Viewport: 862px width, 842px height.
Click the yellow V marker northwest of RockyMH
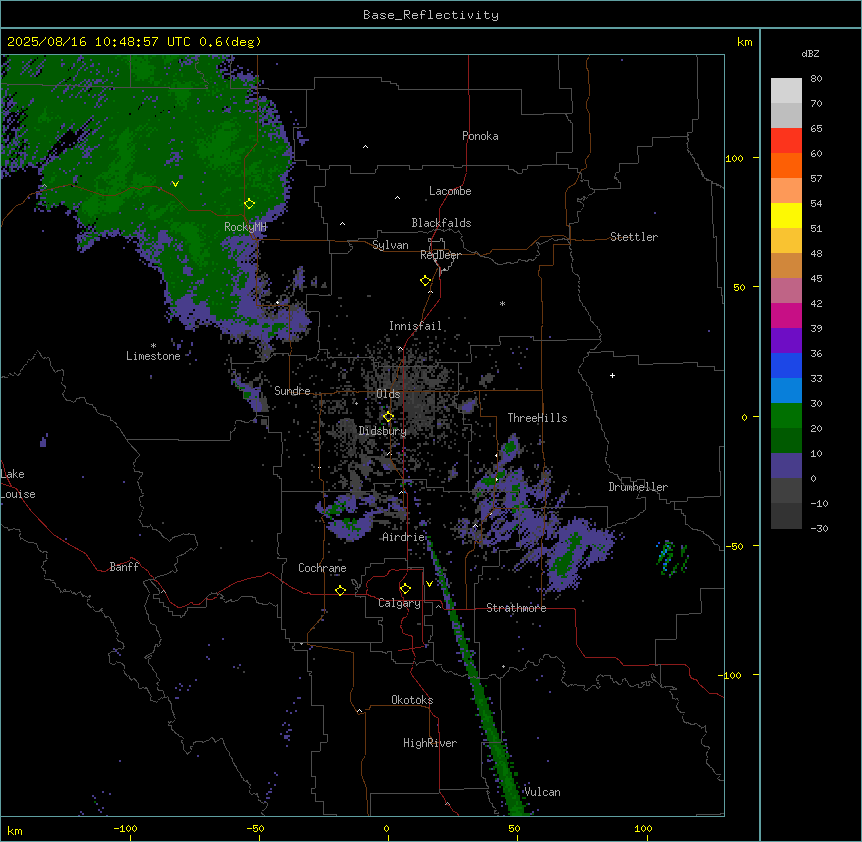[x=175, y=184]
